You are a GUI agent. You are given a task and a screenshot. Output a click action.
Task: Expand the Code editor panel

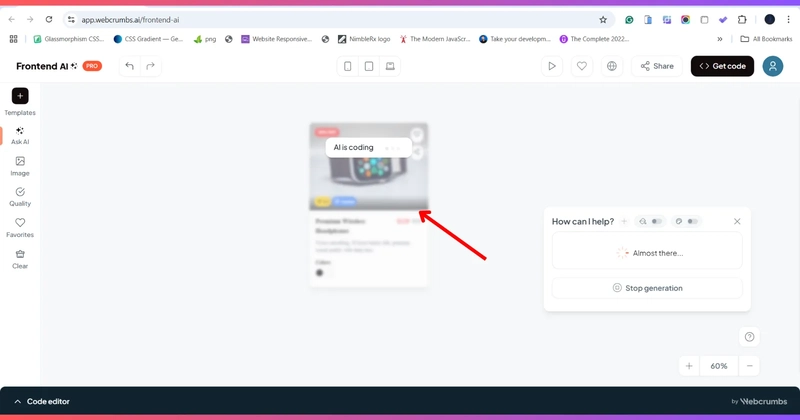42,402
